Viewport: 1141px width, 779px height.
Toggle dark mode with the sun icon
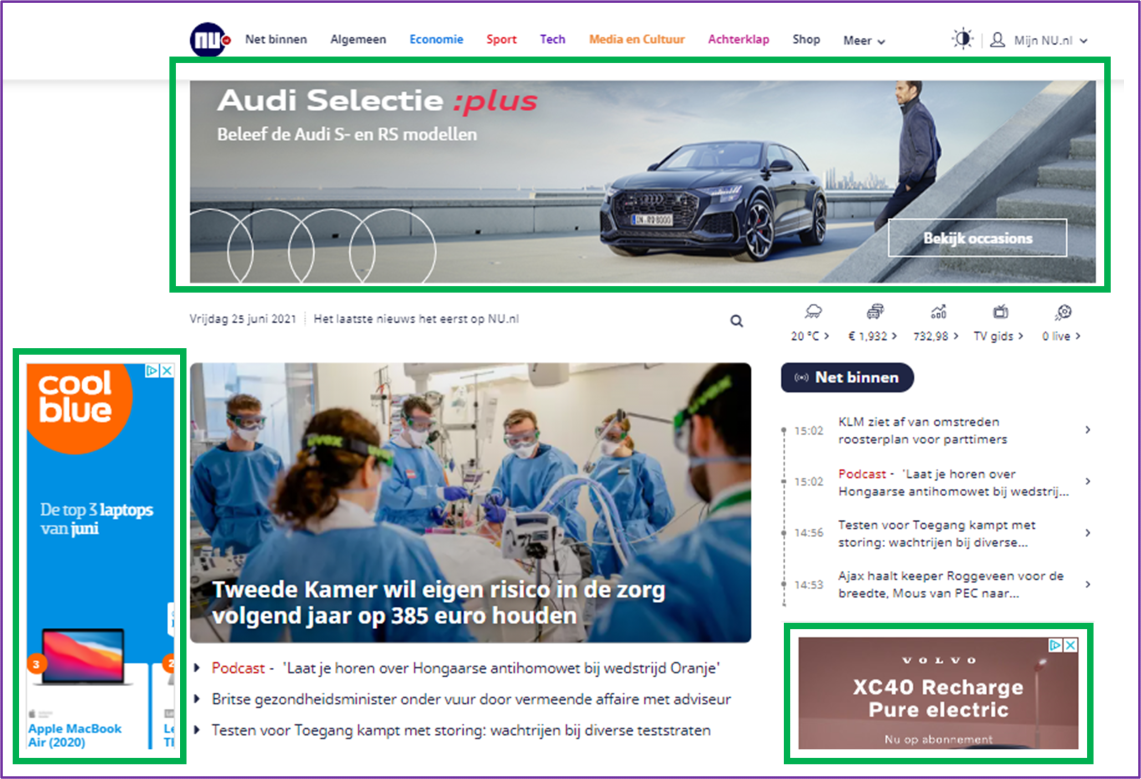pos(962,39)
